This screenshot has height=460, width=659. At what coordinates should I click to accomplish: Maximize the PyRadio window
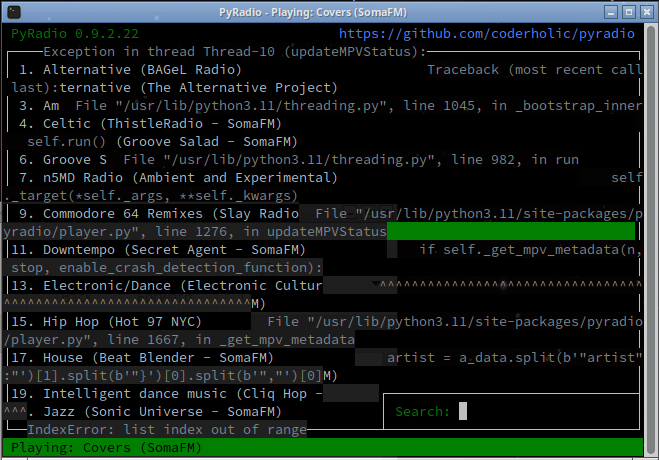[x=629, y=12]
